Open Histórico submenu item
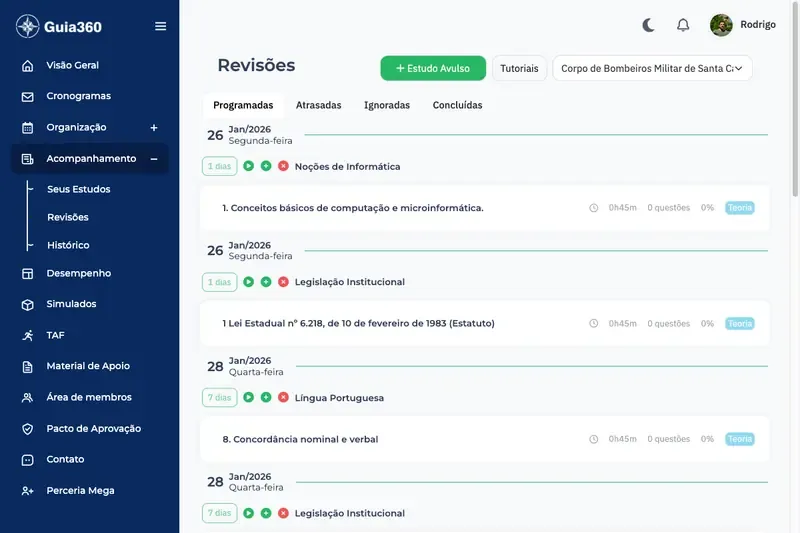 (x=68, y=245)
